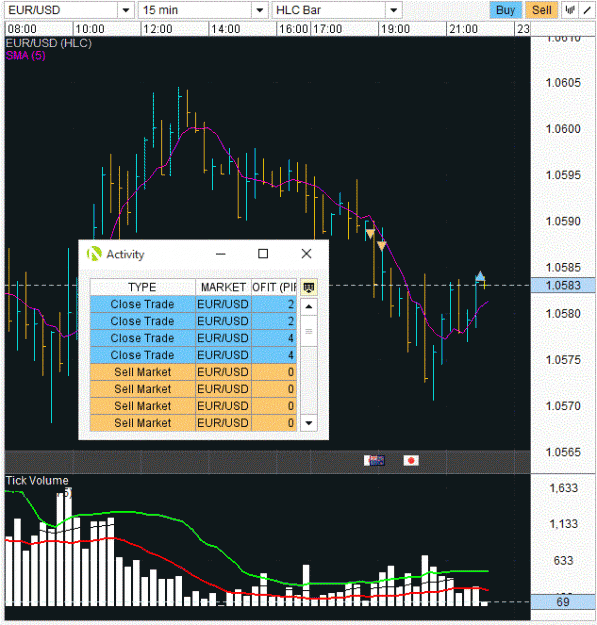Close the Activity window
The width and height of the screenshot is (597, 625).
pos(306,254)
